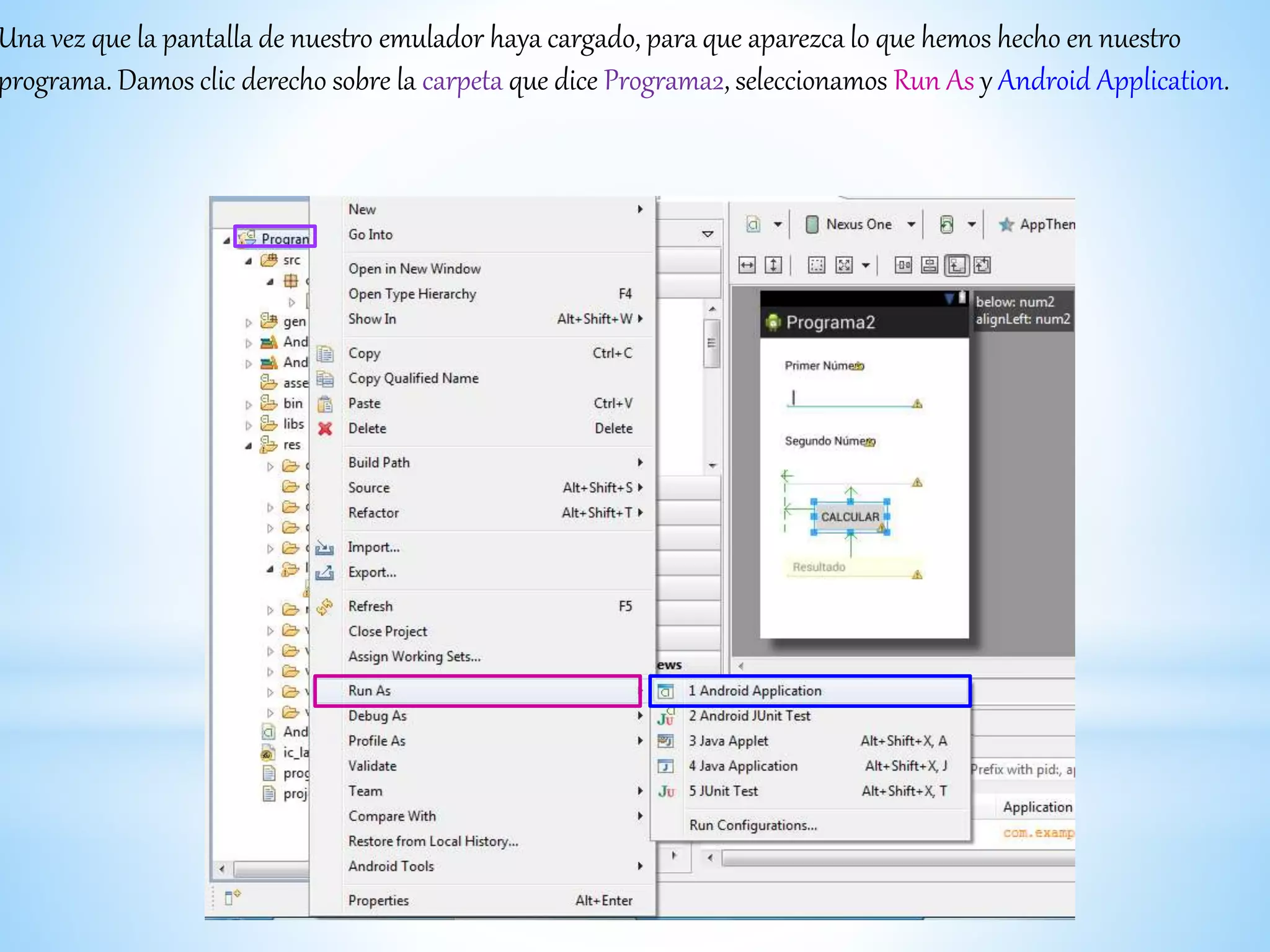Open the Profile As submenu
The height and width of the screenshot is (952, 1270).
[482, 741]
